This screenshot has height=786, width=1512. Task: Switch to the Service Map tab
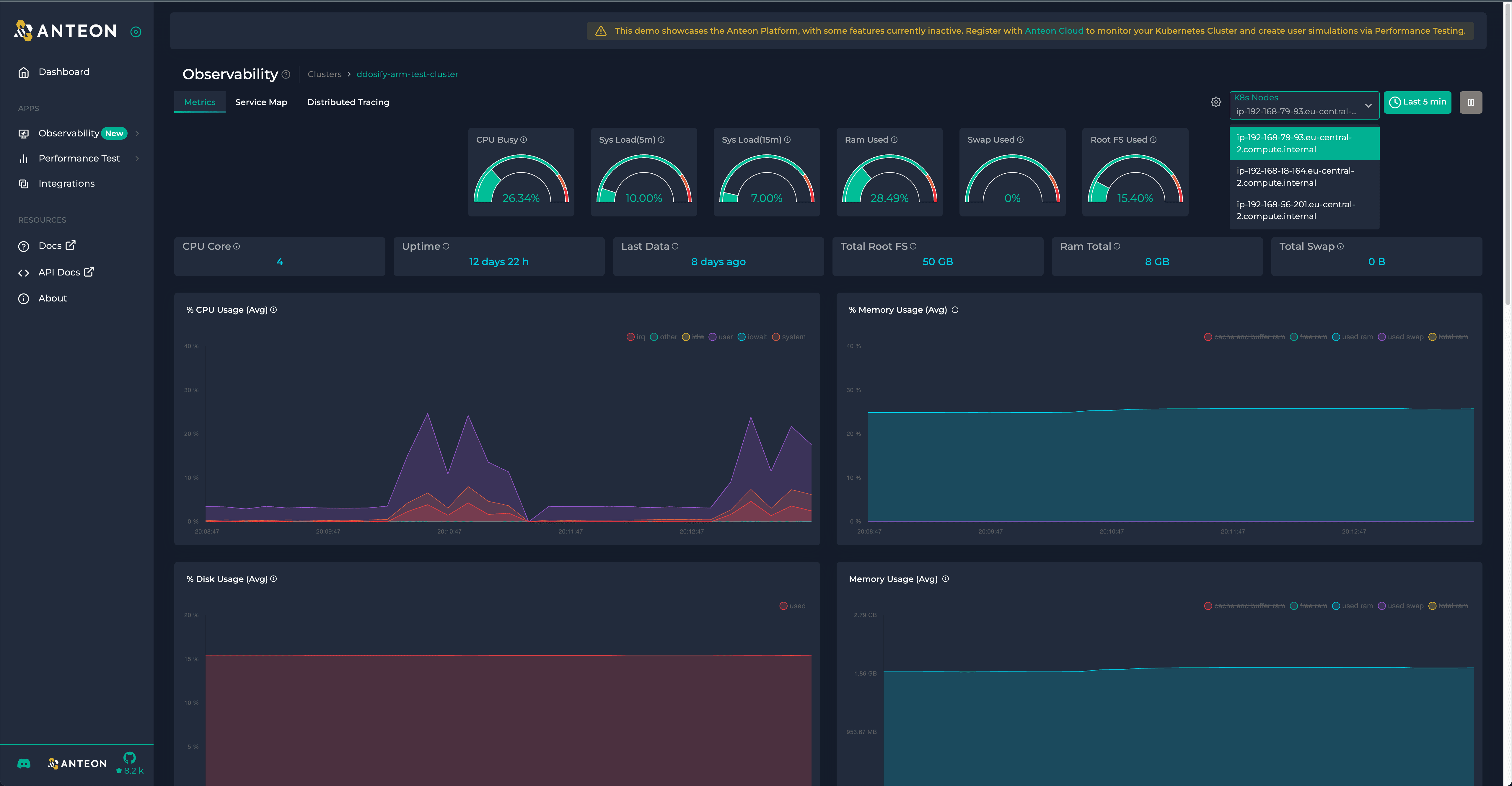(260, 102)
